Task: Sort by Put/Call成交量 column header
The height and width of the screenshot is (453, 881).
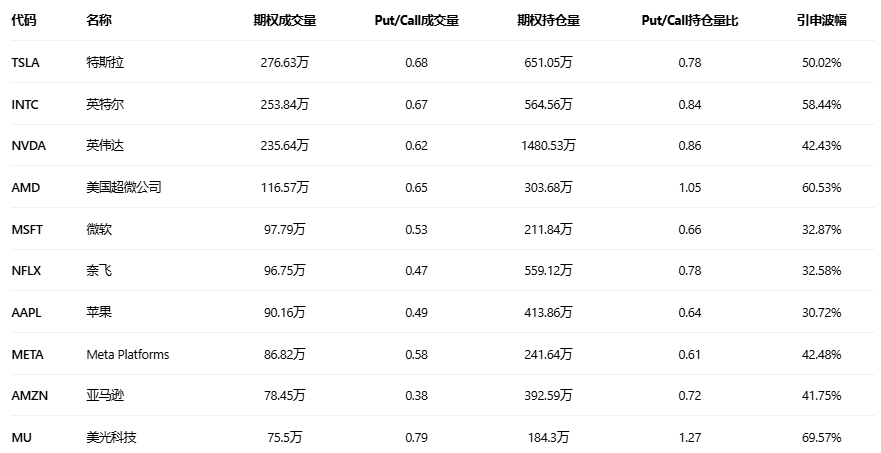Action: click(417, 20)
